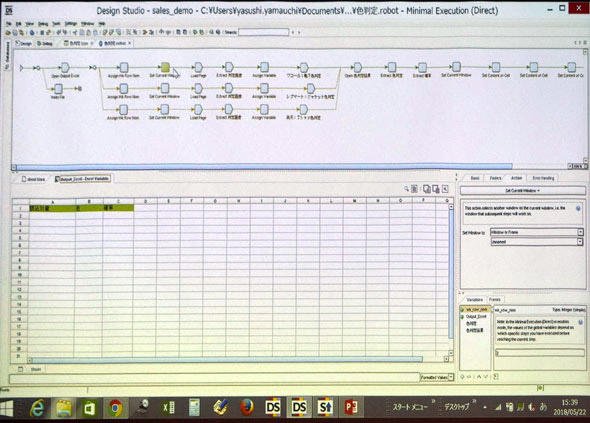This screenshot has height=423, width=590.
Task: Select the highlighted Set Current Window step
Action: (x=165, y=68)
